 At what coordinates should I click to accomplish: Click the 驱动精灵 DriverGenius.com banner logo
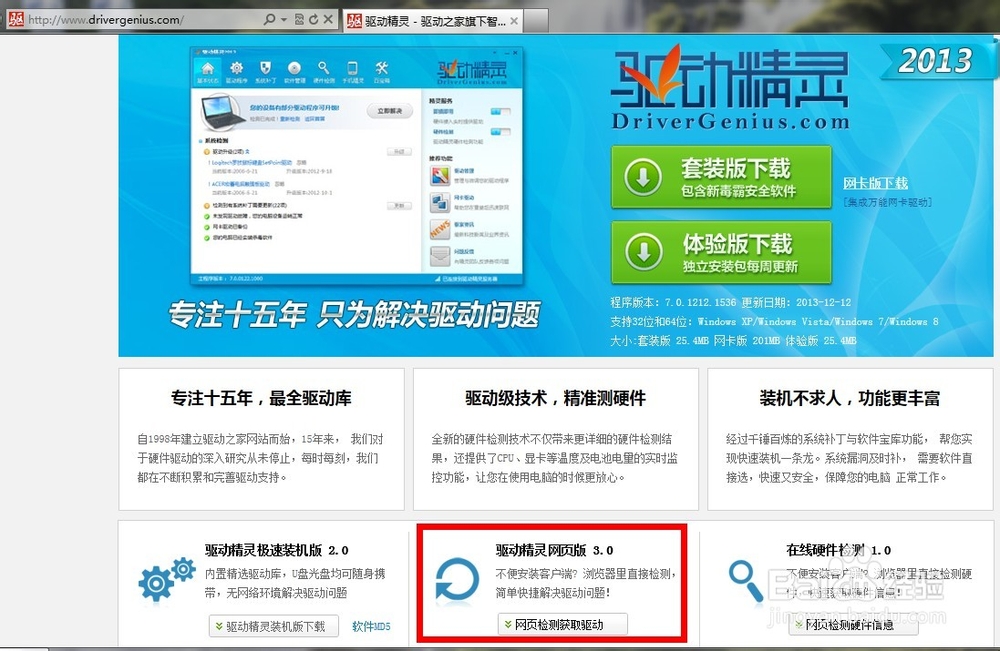[x=730, y=89]
